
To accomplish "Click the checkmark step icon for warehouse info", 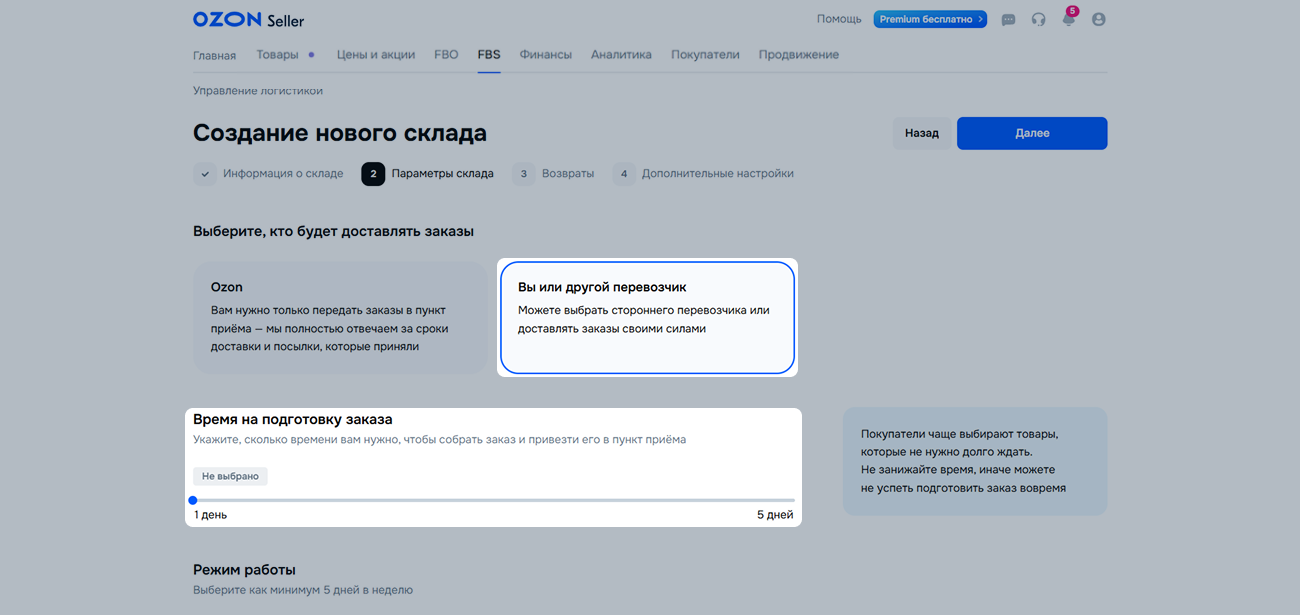I will point(205,174).
